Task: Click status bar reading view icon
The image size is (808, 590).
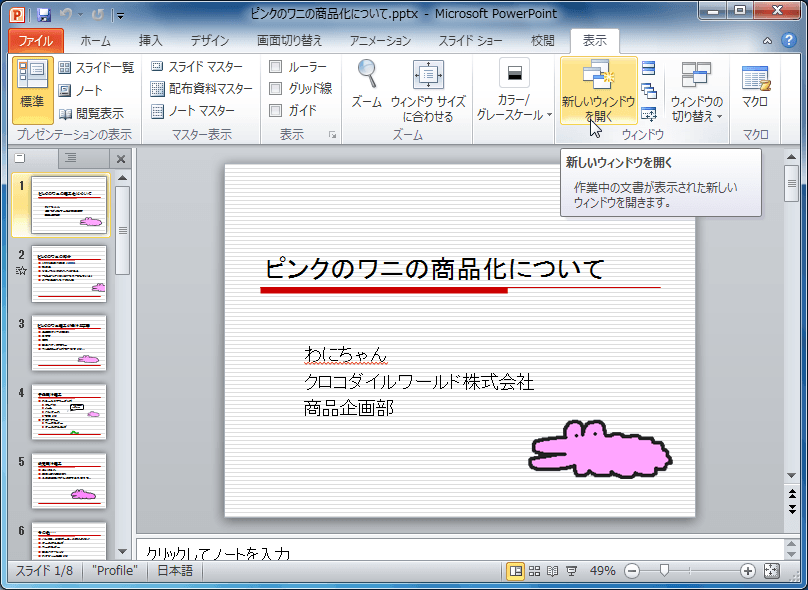Action: coord(552,570)
